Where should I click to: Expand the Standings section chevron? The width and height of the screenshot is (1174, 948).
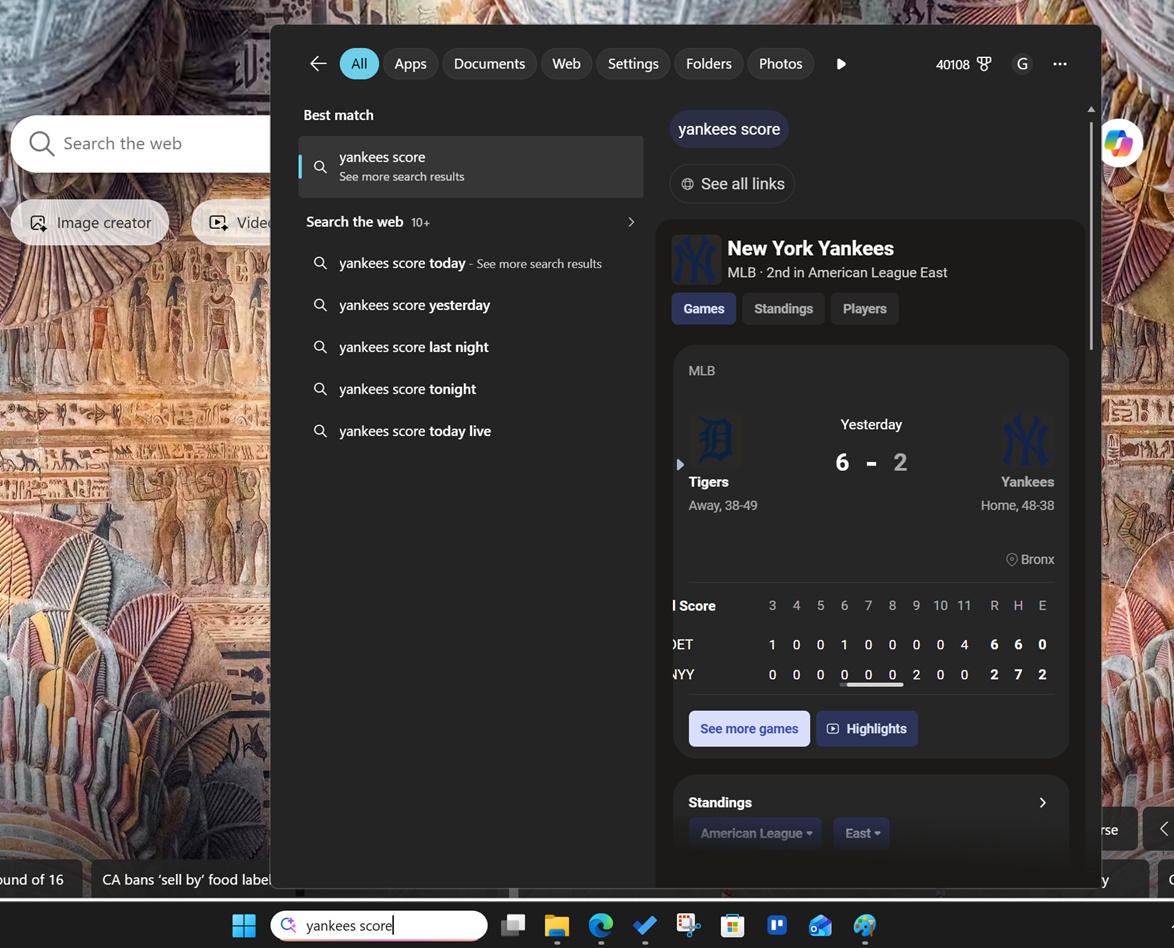[1042, 803]
